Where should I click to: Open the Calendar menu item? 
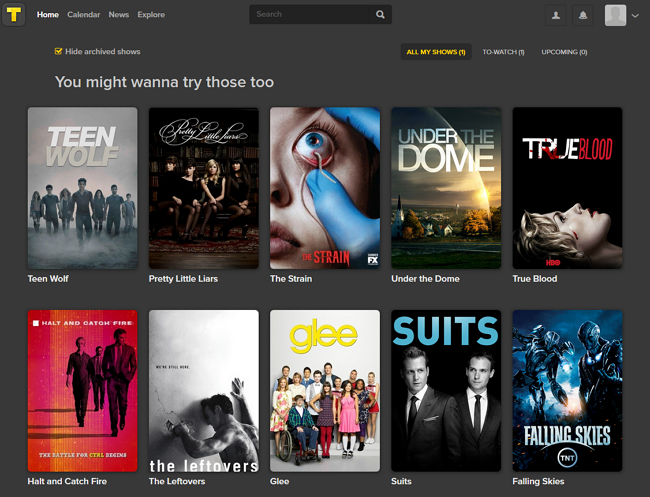(84, 15)
